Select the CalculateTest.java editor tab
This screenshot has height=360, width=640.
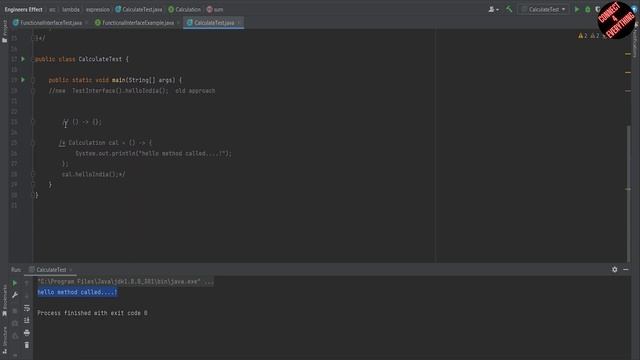[x=214, y=22]
